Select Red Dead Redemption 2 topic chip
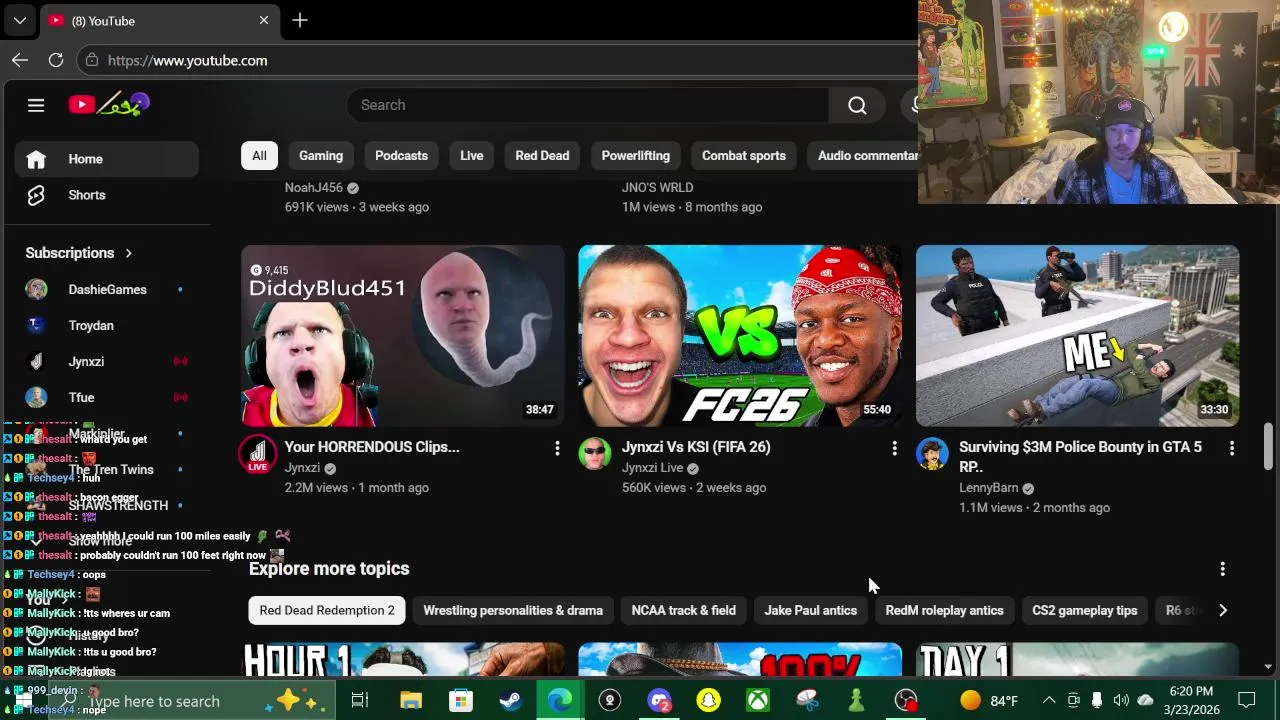The image size is (1280, 720). [x=327, y=610]
